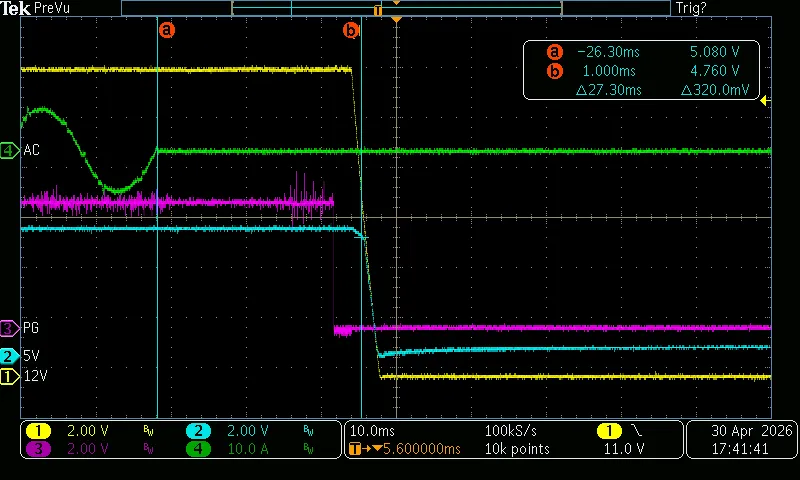Click the Trig? trigger status

(691, 8)
